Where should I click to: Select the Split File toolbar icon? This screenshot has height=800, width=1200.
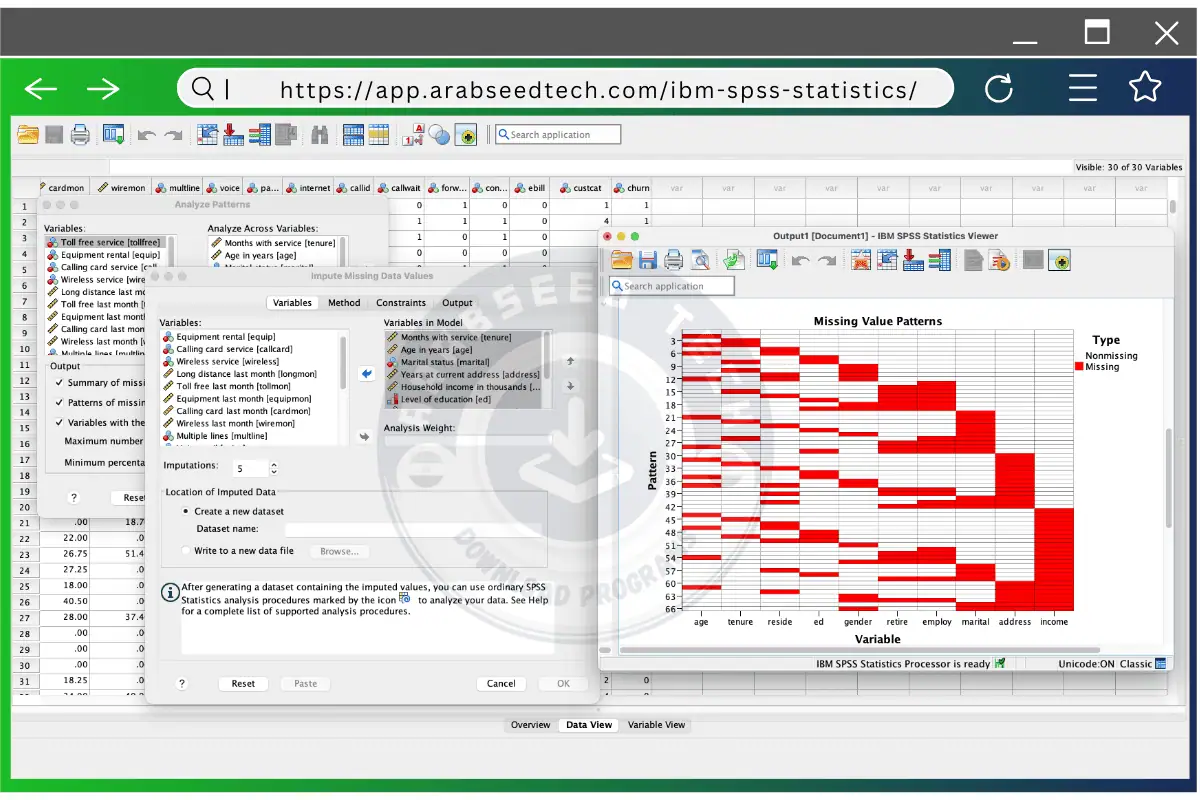pyautogui.click(x=352, y=134)
